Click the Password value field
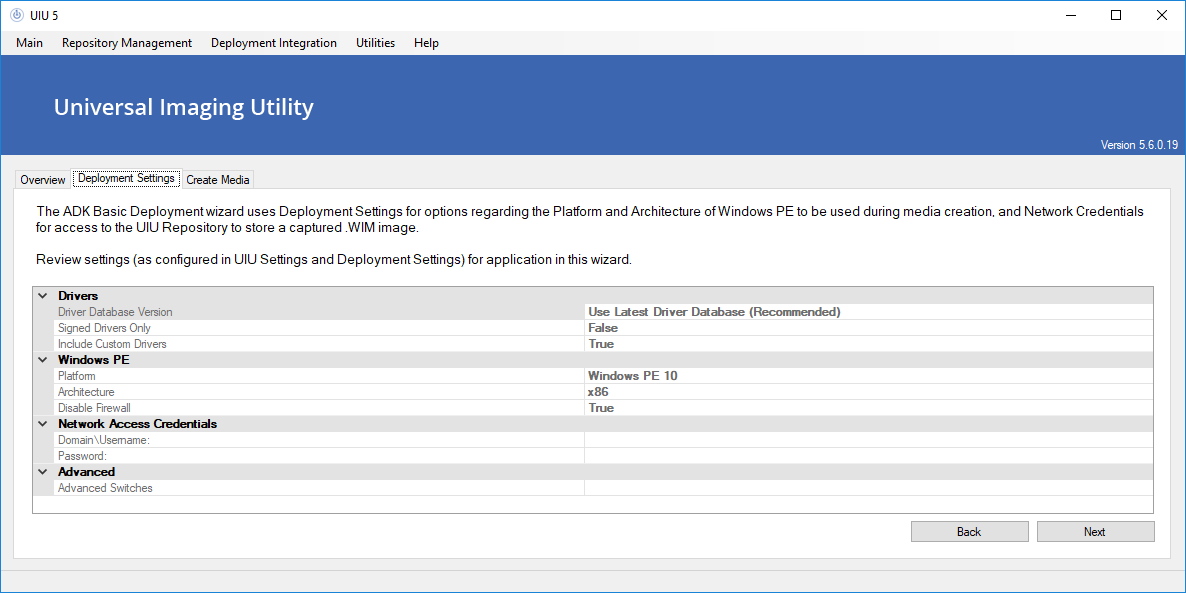1186x593 pixels. point(867,456)
